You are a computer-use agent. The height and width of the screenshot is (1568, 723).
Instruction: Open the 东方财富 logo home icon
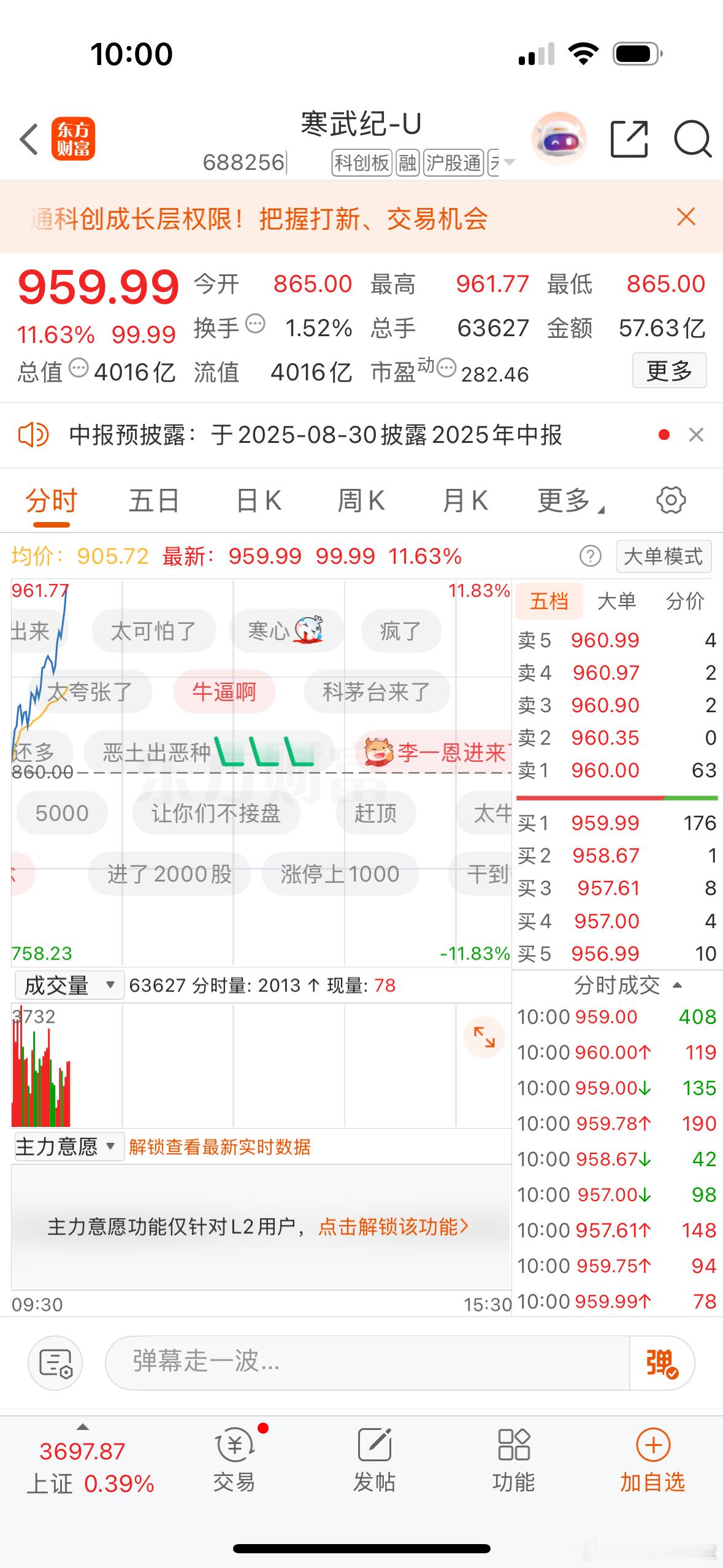pos(73,139)
